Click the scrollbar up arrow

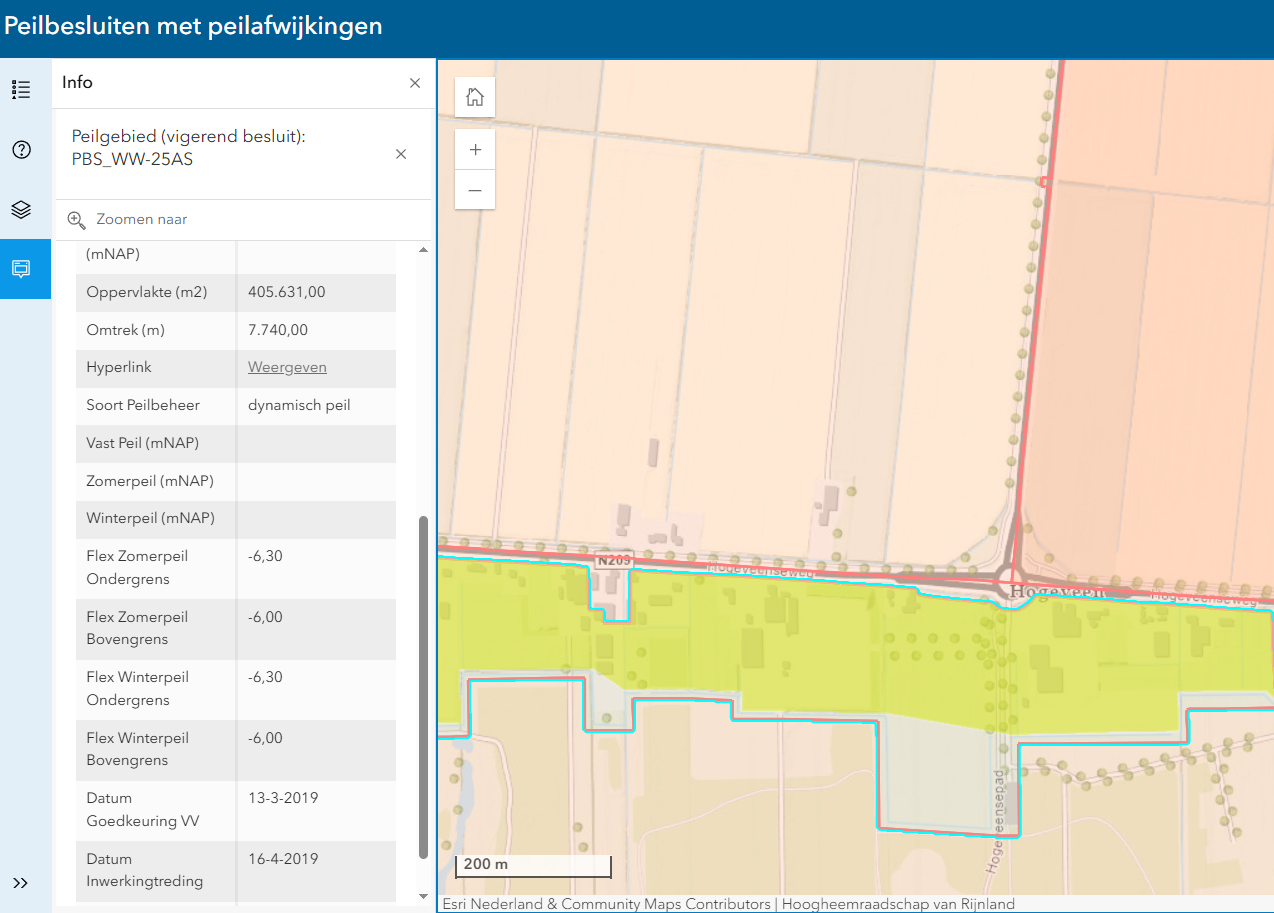(423, 249)
